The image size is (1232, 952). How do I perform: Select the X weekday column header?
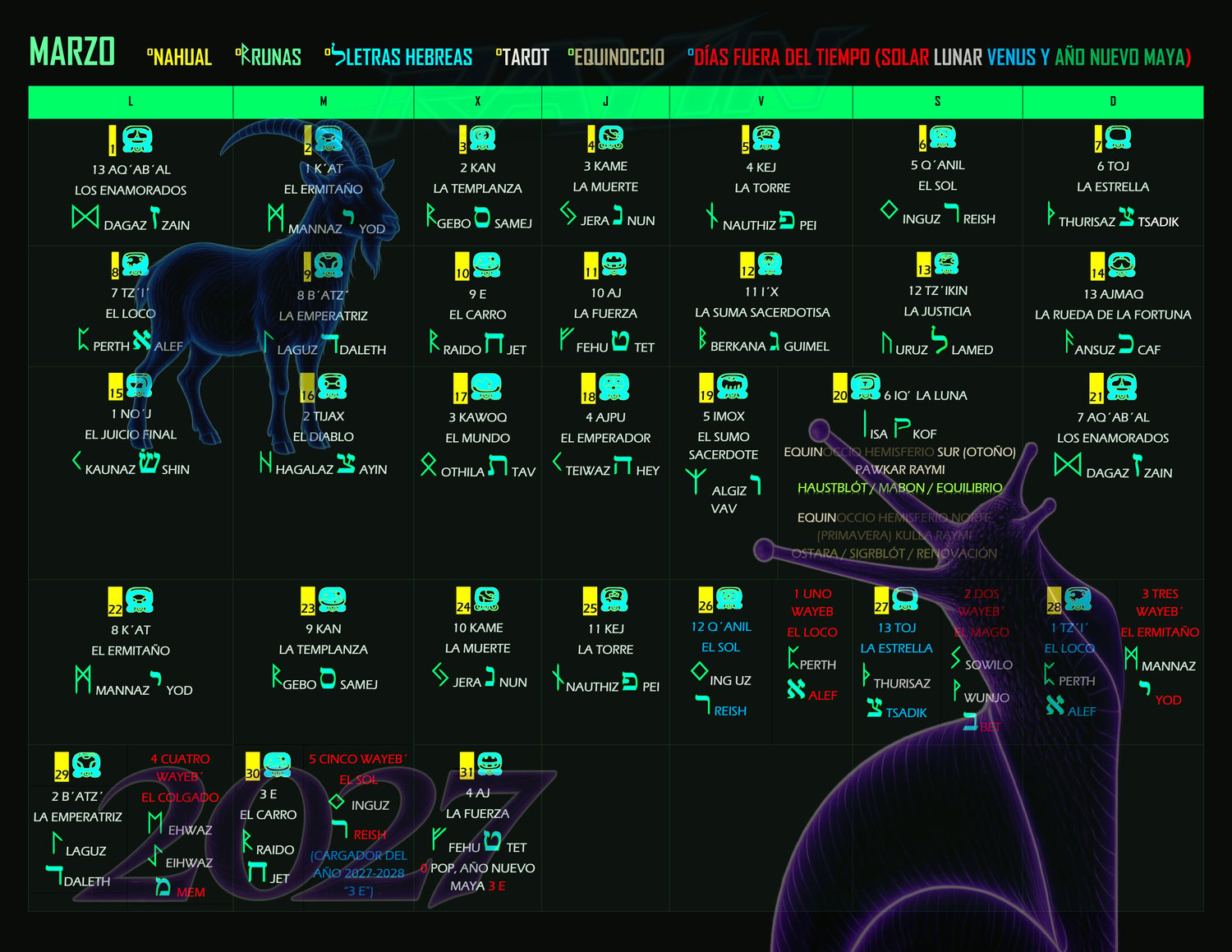tap(478, 102)
